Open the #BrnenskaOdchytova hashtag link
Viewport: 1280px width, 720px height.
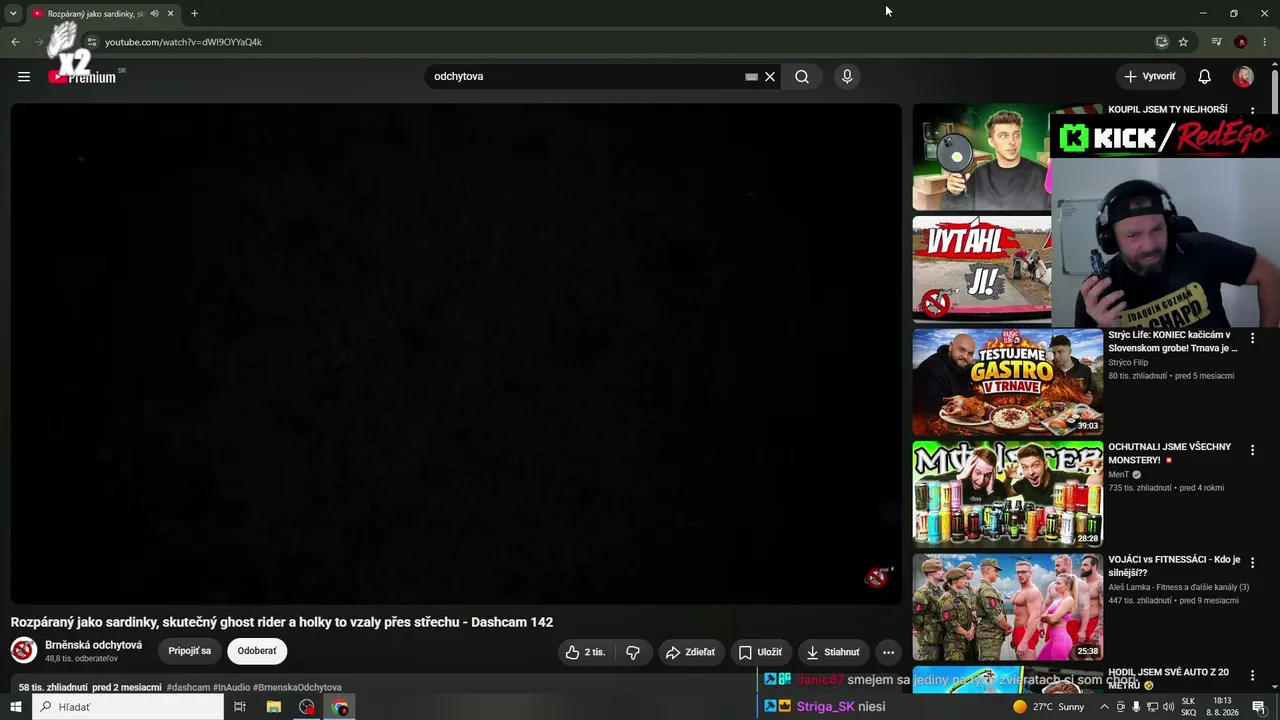pyautogui.click(x=297, y=688)
